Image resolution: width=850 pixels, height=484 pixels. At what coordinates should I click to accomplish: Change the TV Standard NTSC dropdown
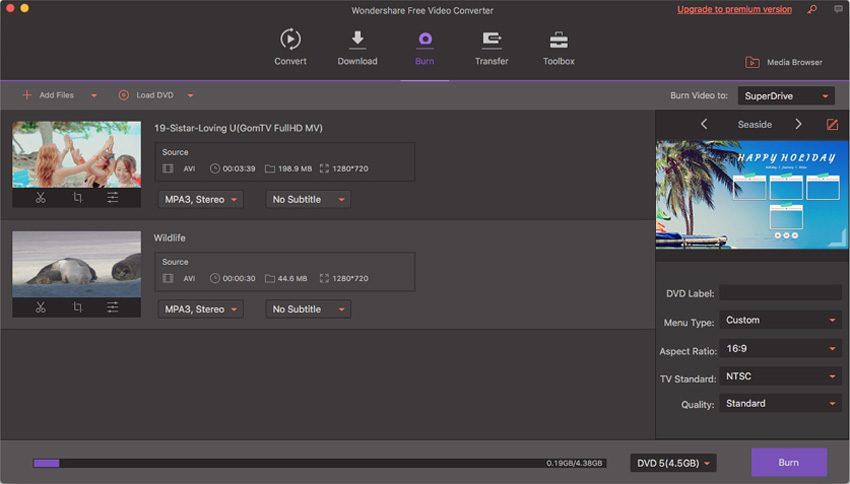click(x=780, y=377)
